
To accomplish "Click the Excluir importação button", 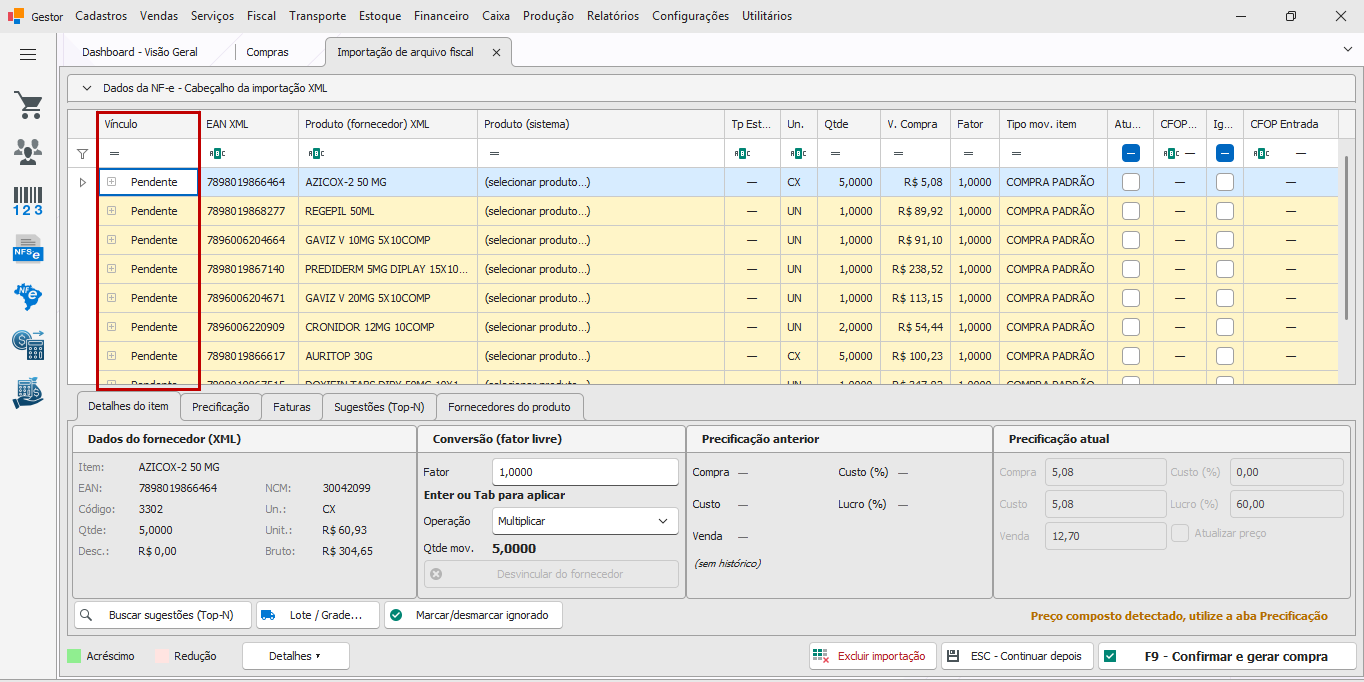I will coord(873,656).
